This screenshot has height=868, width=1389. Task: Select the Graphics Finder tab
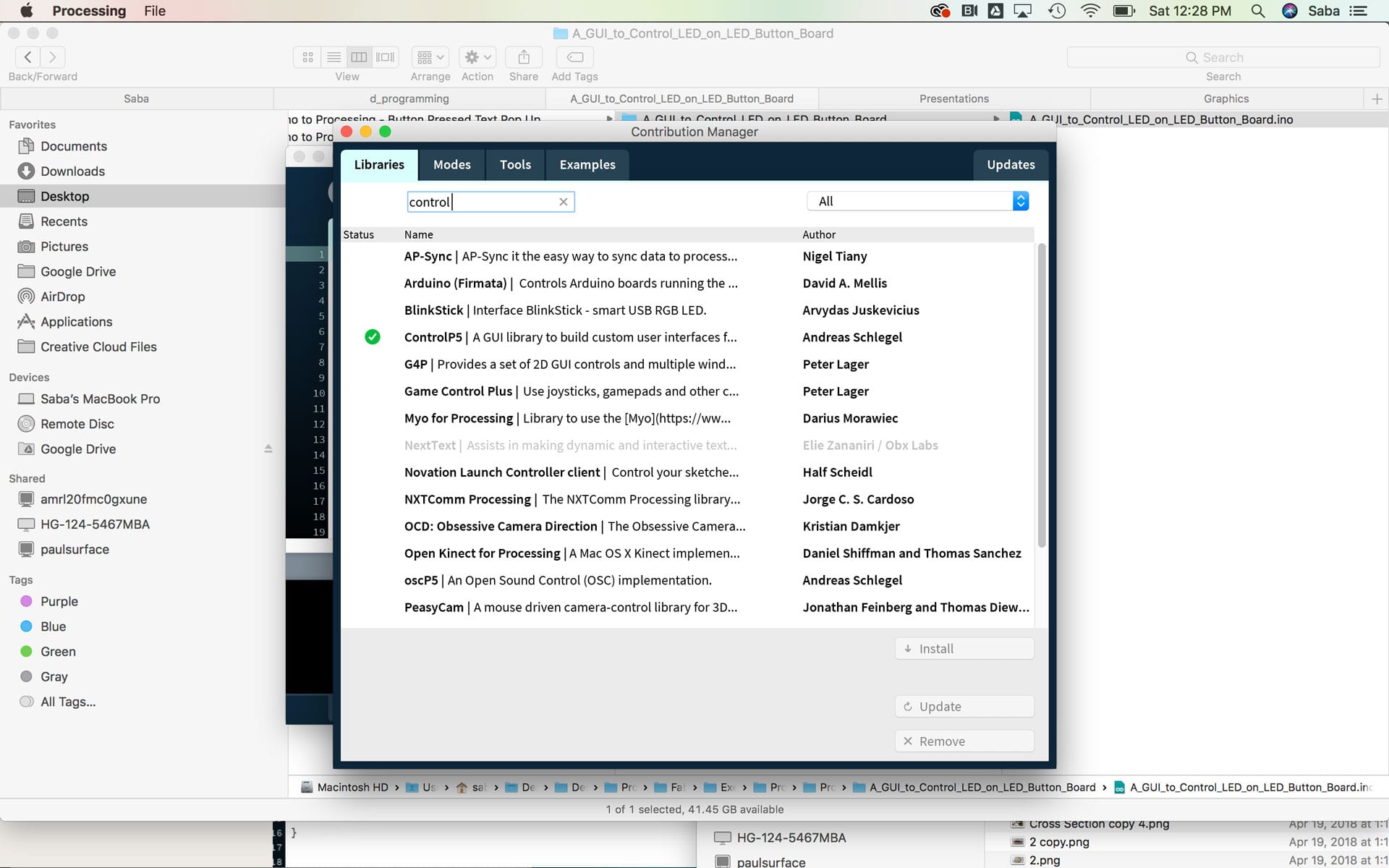point(1226,98)
